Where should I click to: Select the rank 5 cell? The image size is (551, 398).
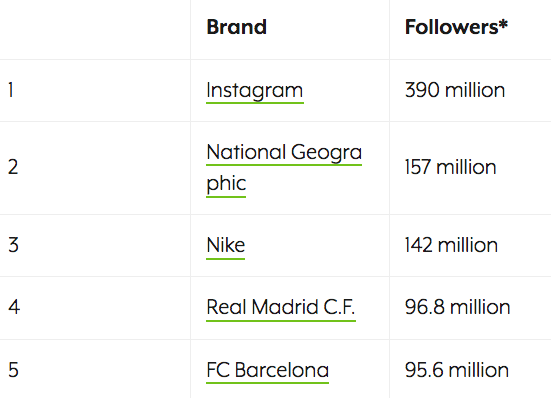95,369
